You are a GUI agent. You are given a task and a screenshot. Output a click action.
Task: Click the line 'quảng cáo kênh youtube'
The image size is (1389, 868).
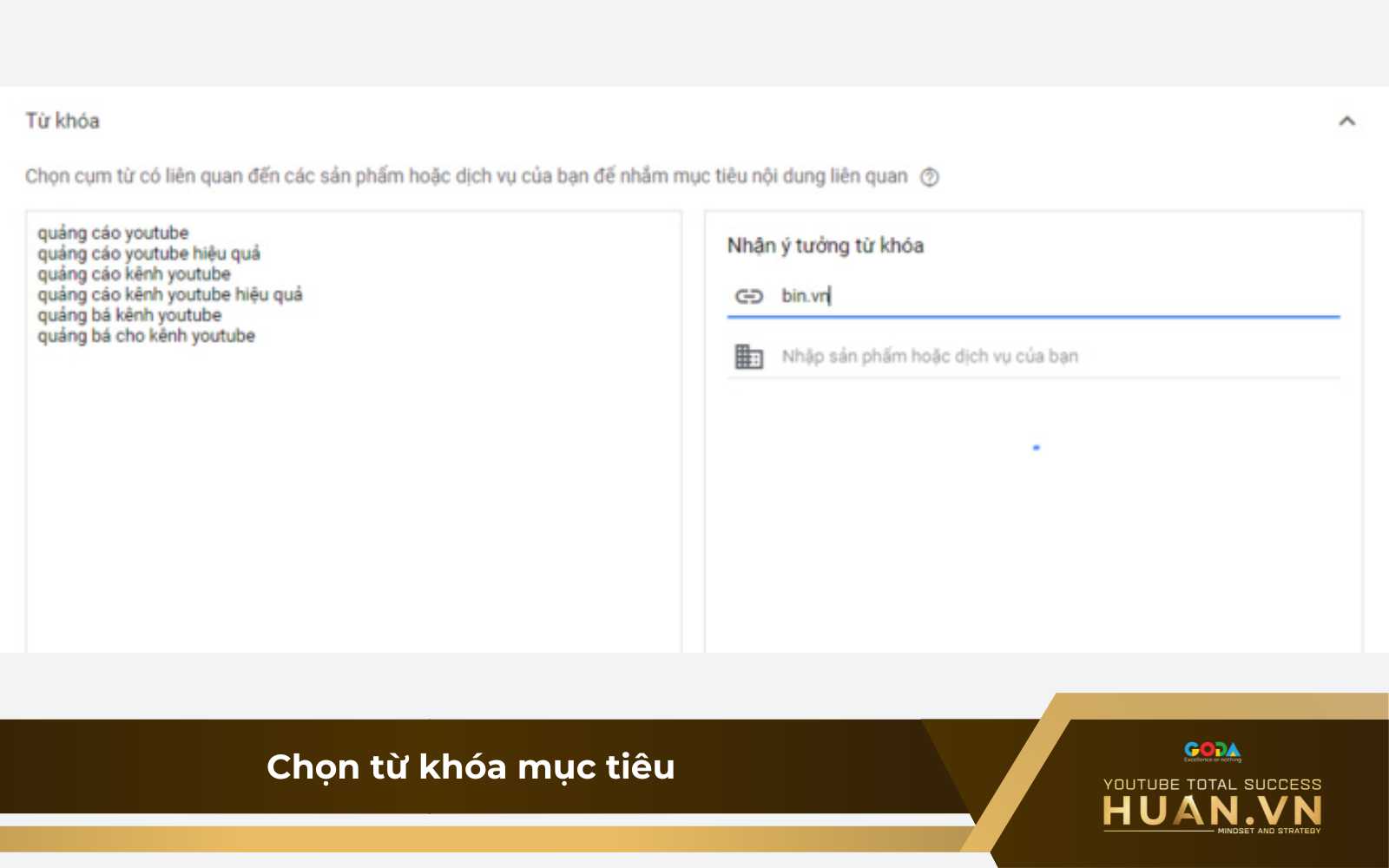[x=134, y=274]
